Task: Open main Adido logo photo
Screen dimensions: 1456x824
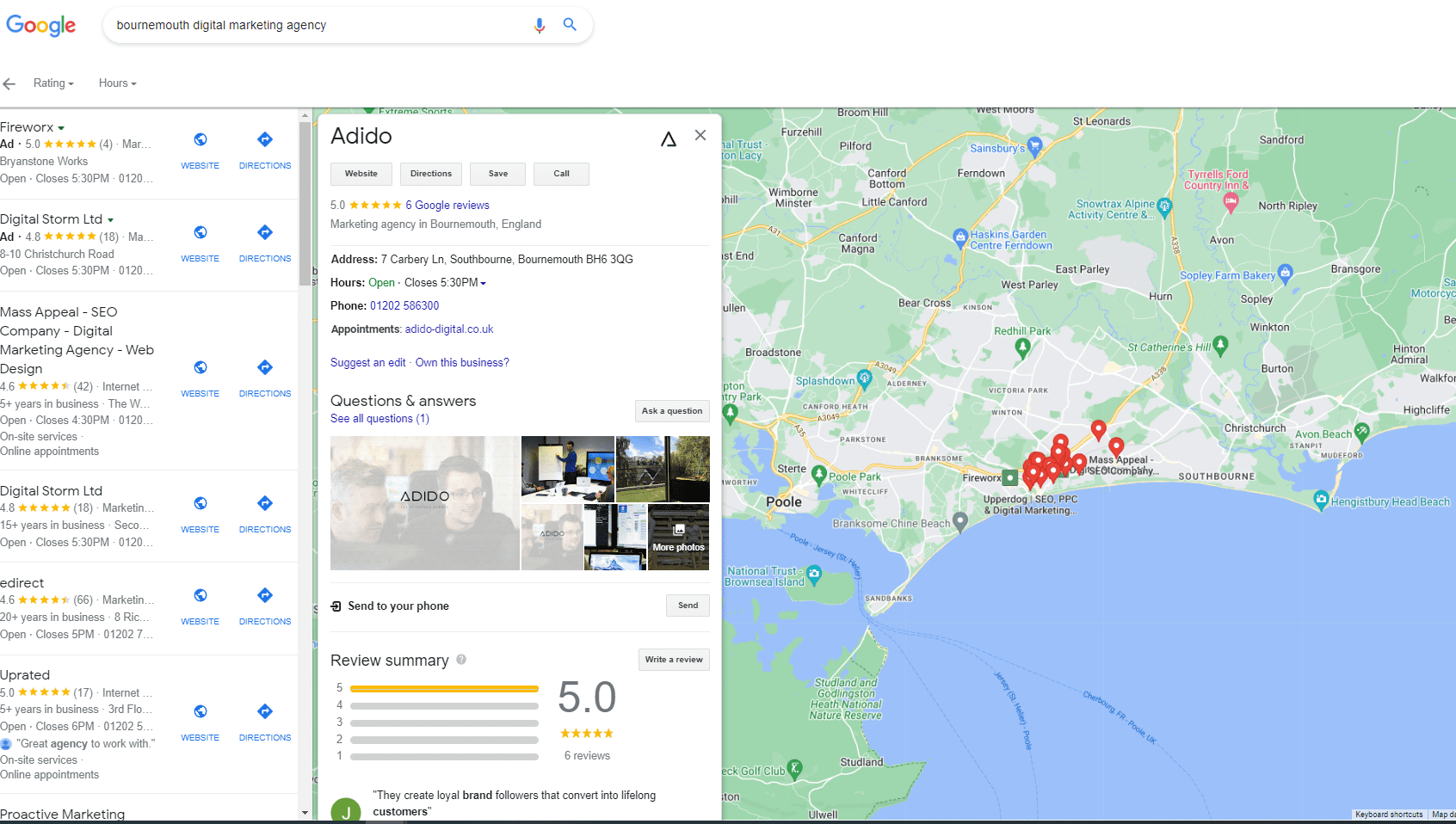Action: [425, 503]
